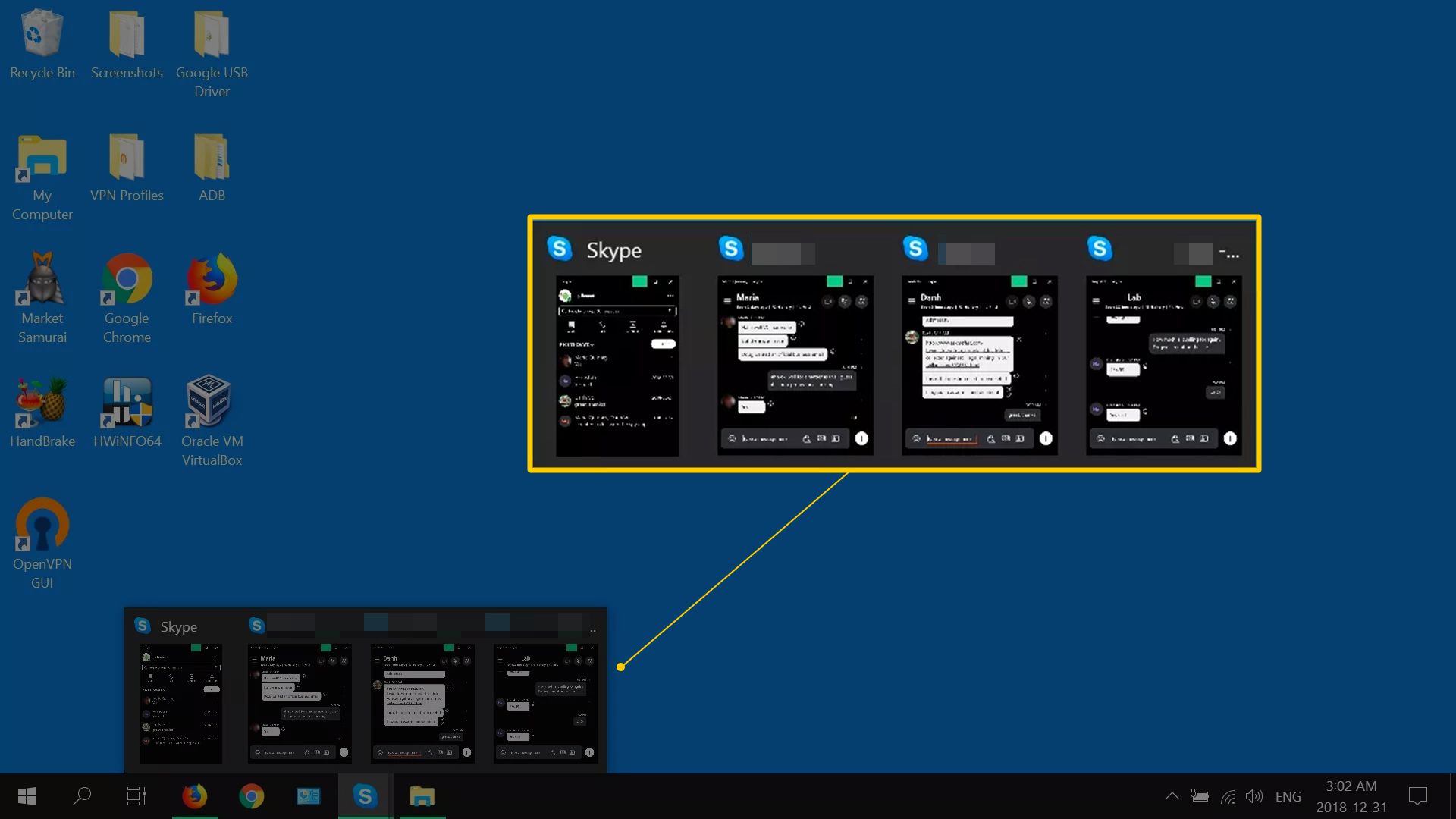Open the VPN Profiles folder

click(127, 168)
